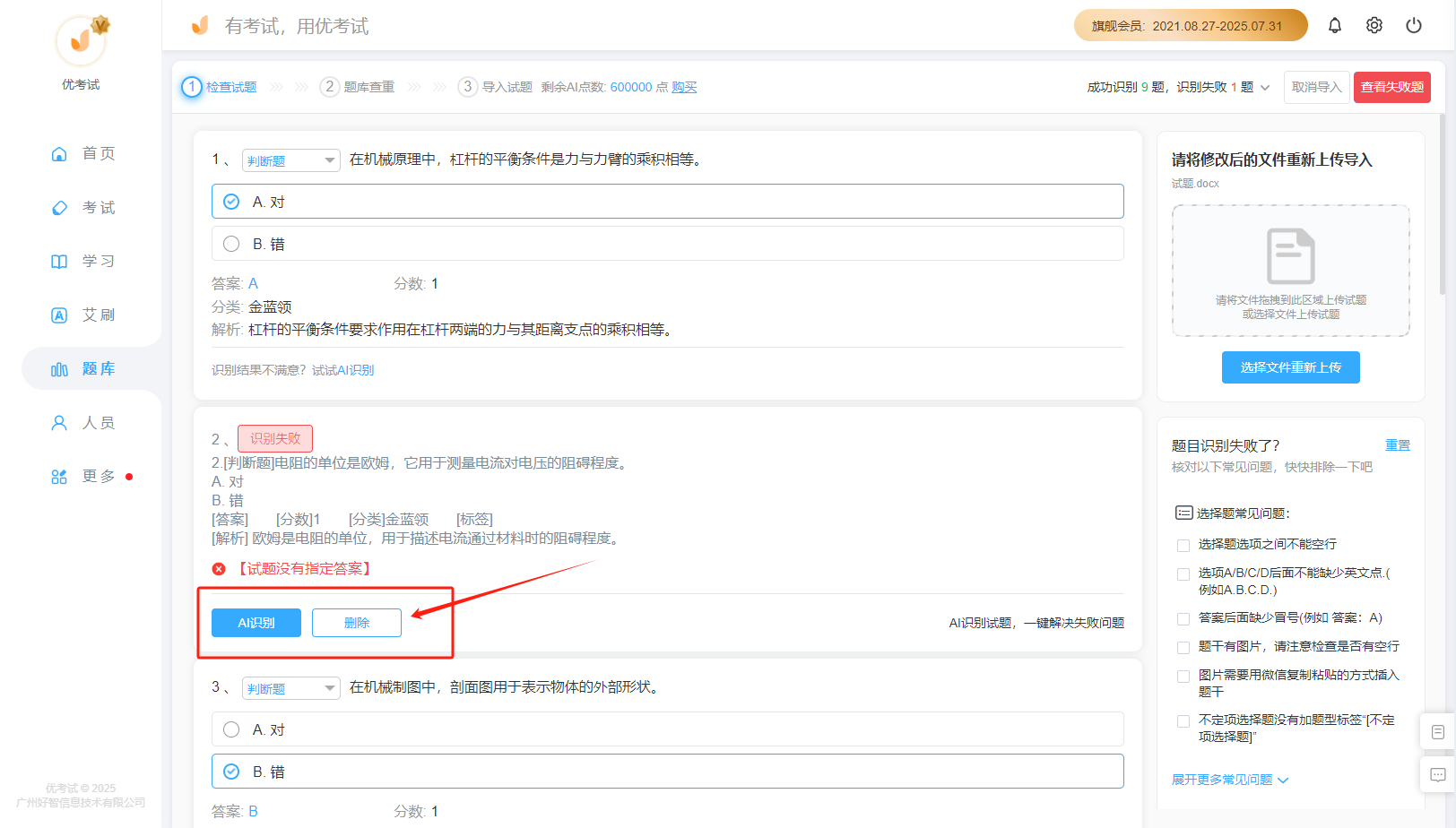Screen dimensions: 1456x828
Task: Check 选项A/B/C/D后面不能缺少英文点 checkbox
Action: tap(1183, 574)
